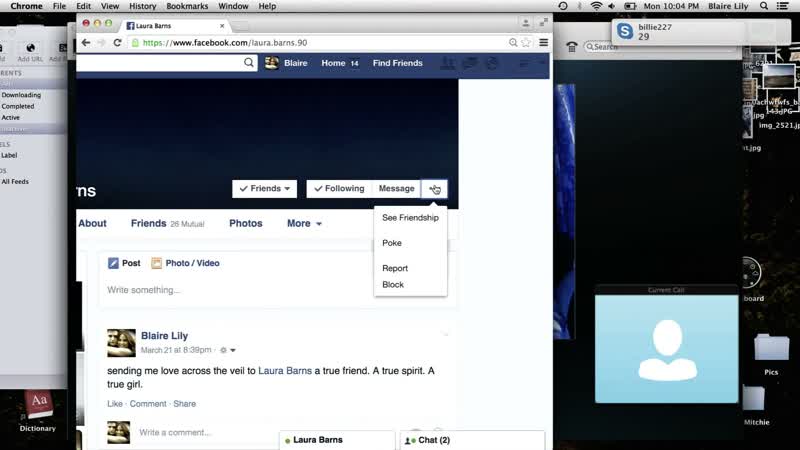Follow the Laura Barns link in post
The image size is (800, 450).
(x=285, y=371)
